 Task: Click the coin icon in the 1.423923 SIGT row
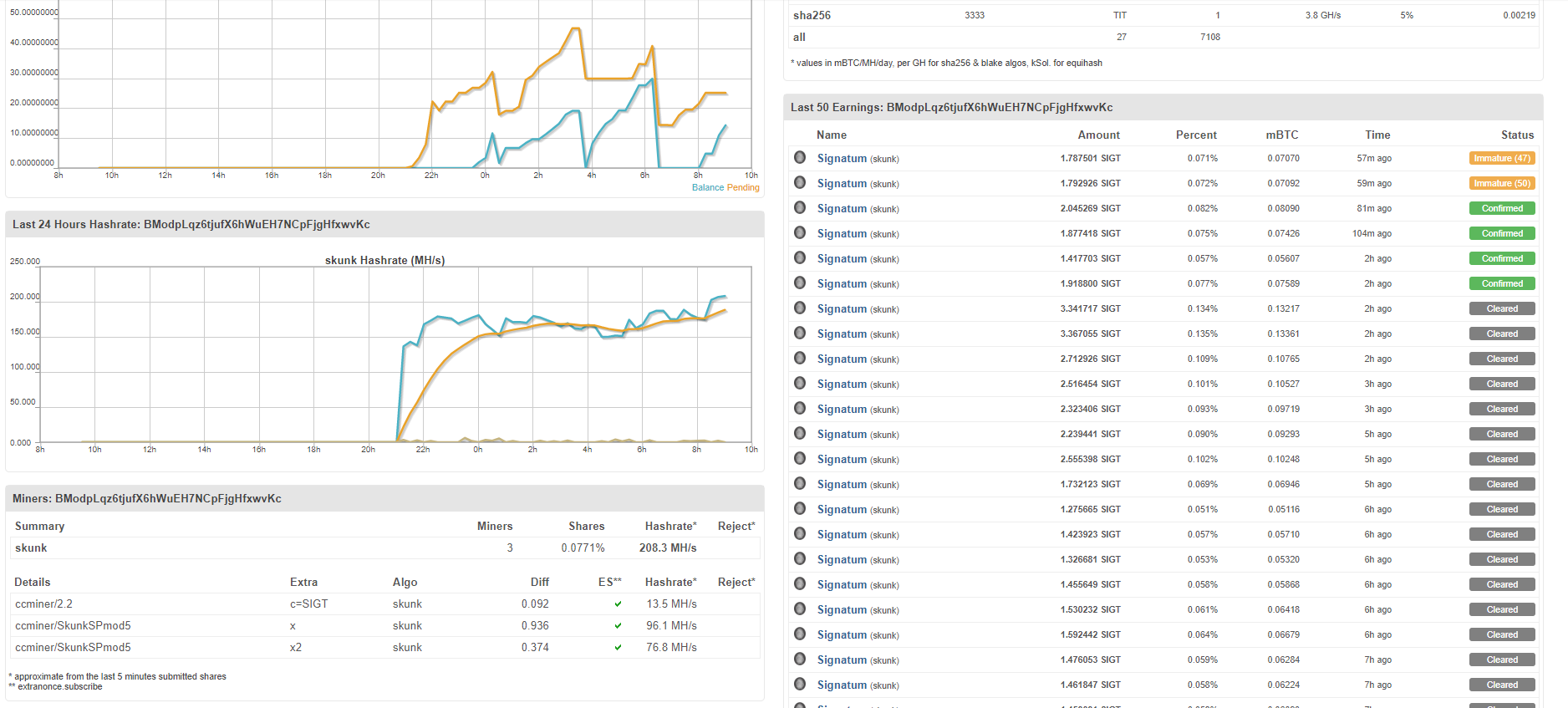point(800,533)
